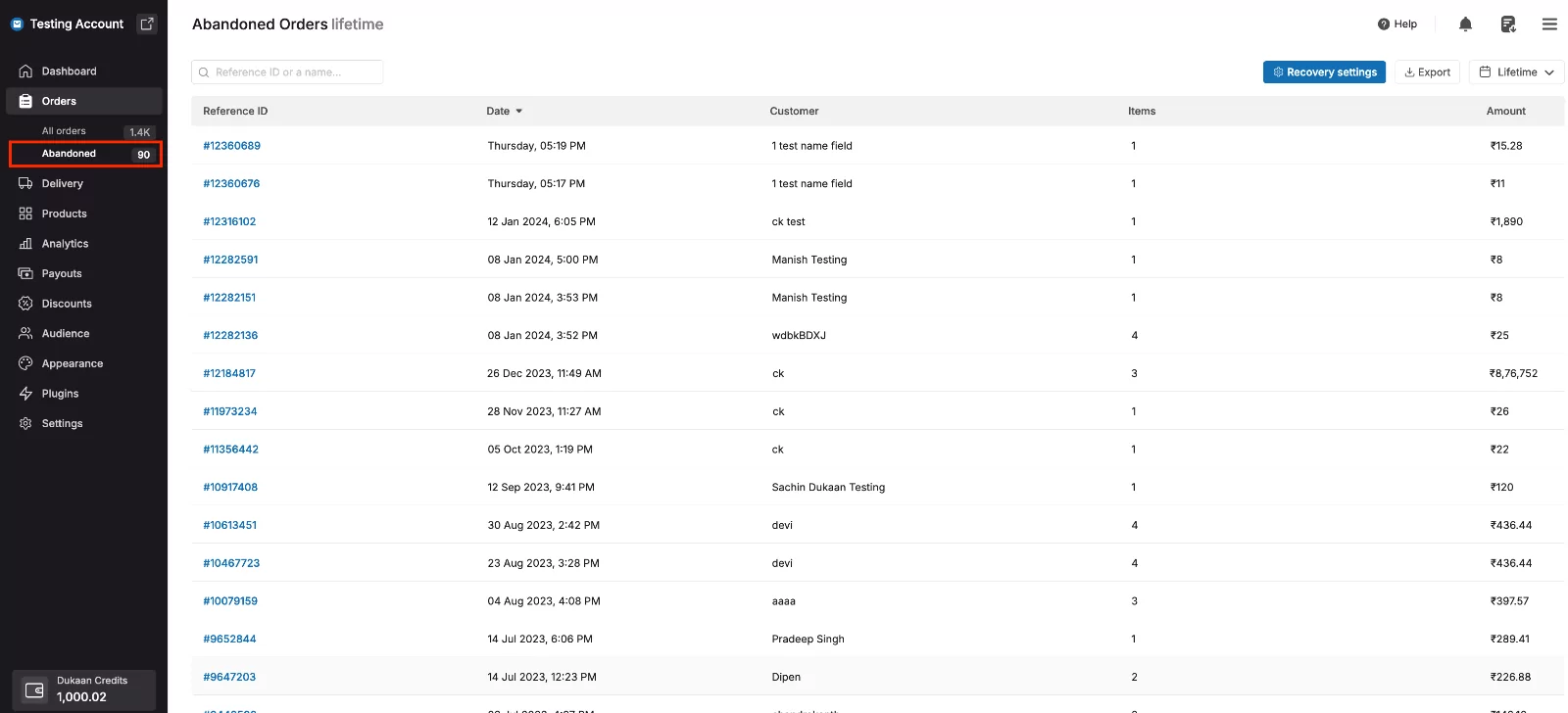
Task: Click the Recovery settings button
Action: pyautogui.click(x=1324, y=72)
